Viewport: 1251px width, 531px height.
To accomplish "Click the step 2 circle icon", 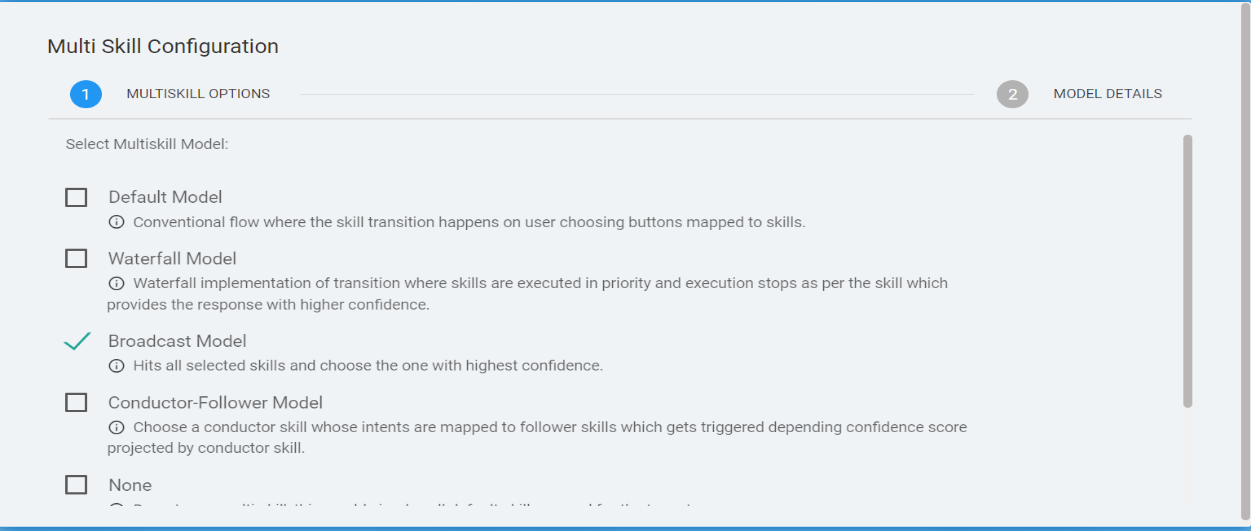I will coord(1012,94).
